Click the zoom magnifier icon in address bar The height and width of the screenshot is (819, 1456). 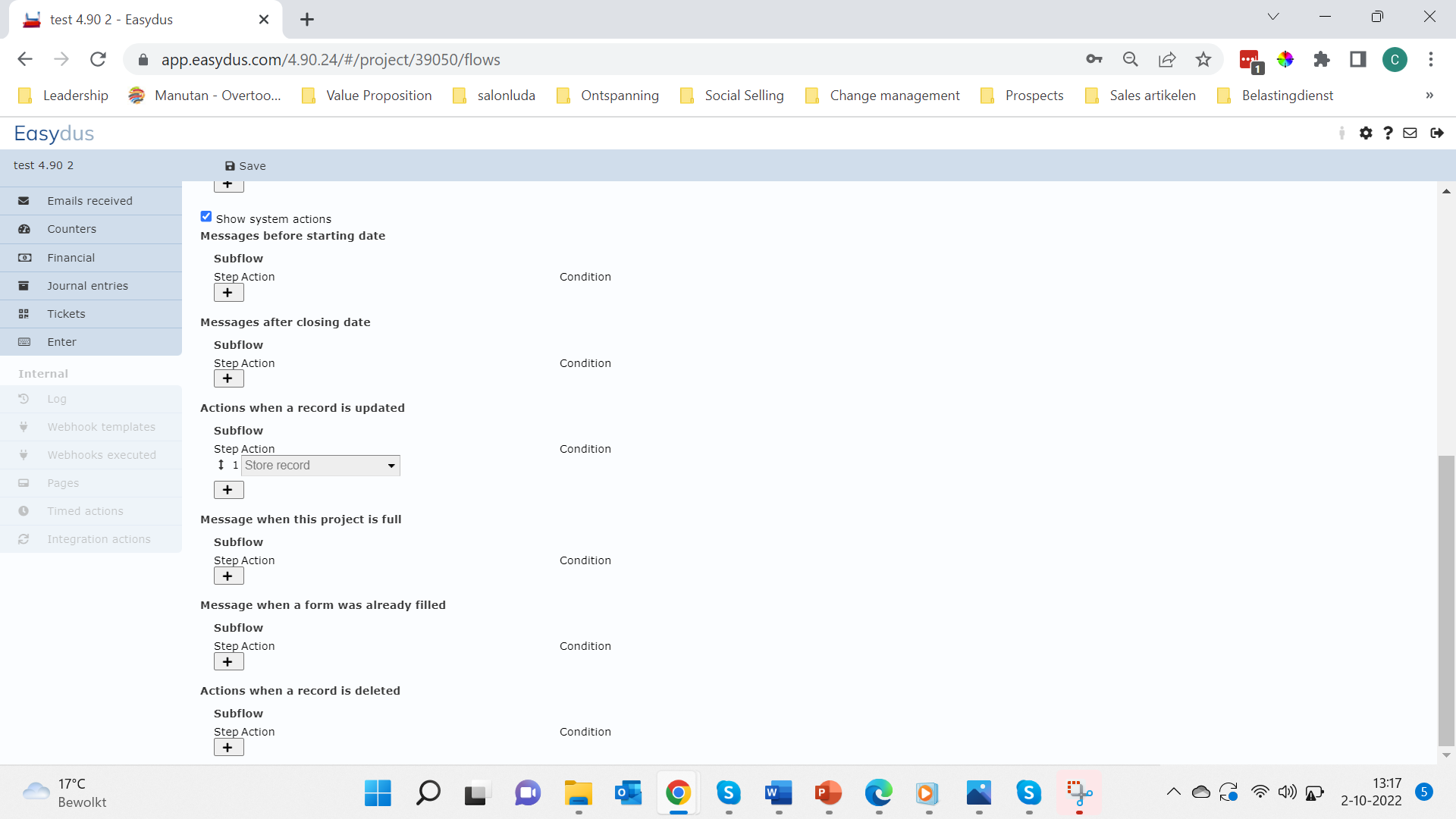(x=1131, y=59)
